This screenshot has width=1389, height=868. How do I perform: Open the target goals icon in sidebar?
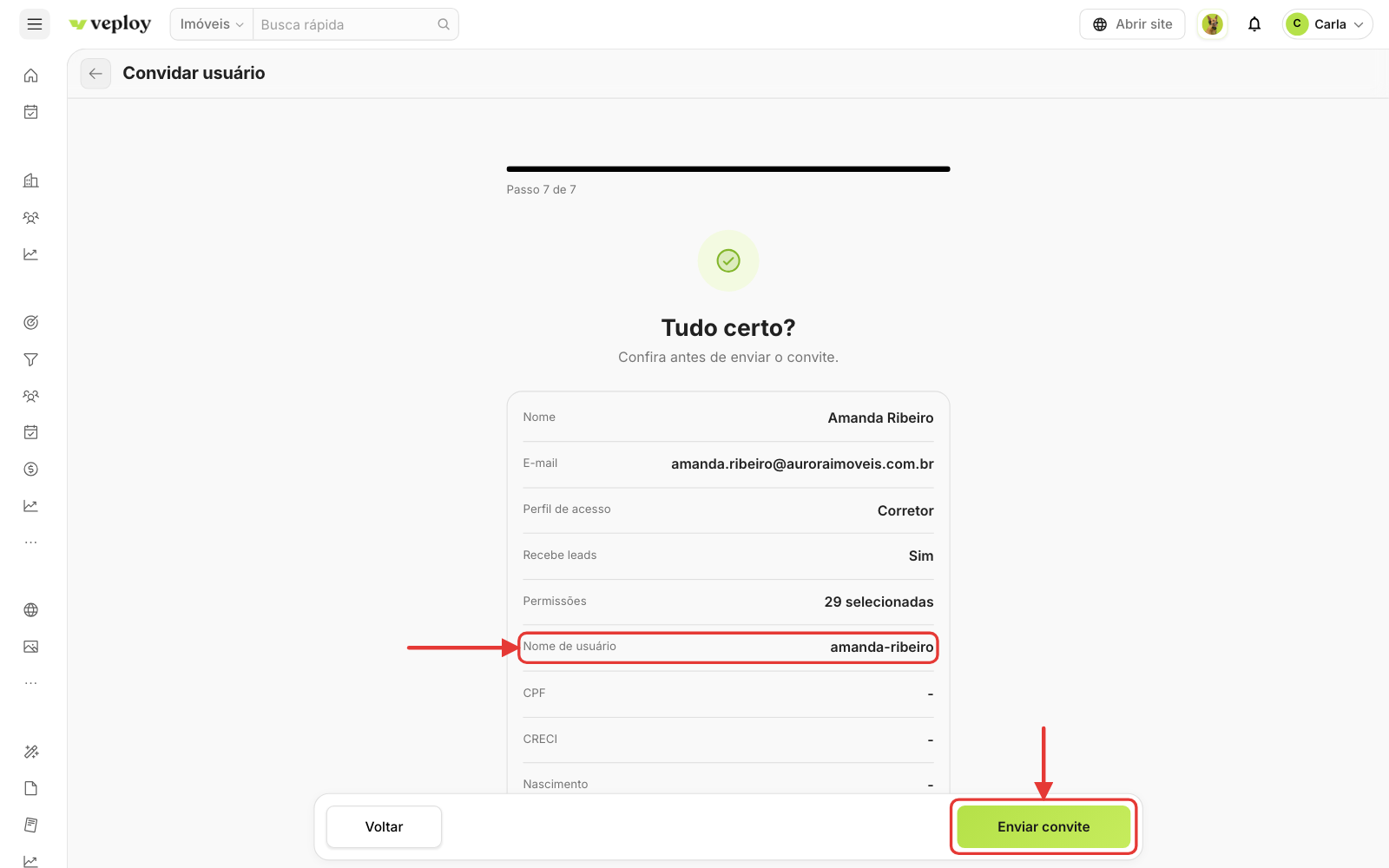pyautogui.click(x=31, y=323)
